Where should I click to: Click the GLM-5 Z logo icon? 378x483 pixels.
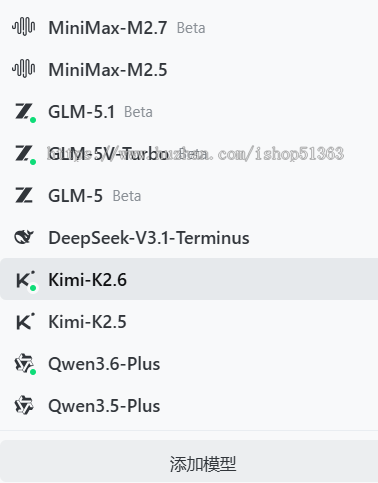(x=24, y=195)
